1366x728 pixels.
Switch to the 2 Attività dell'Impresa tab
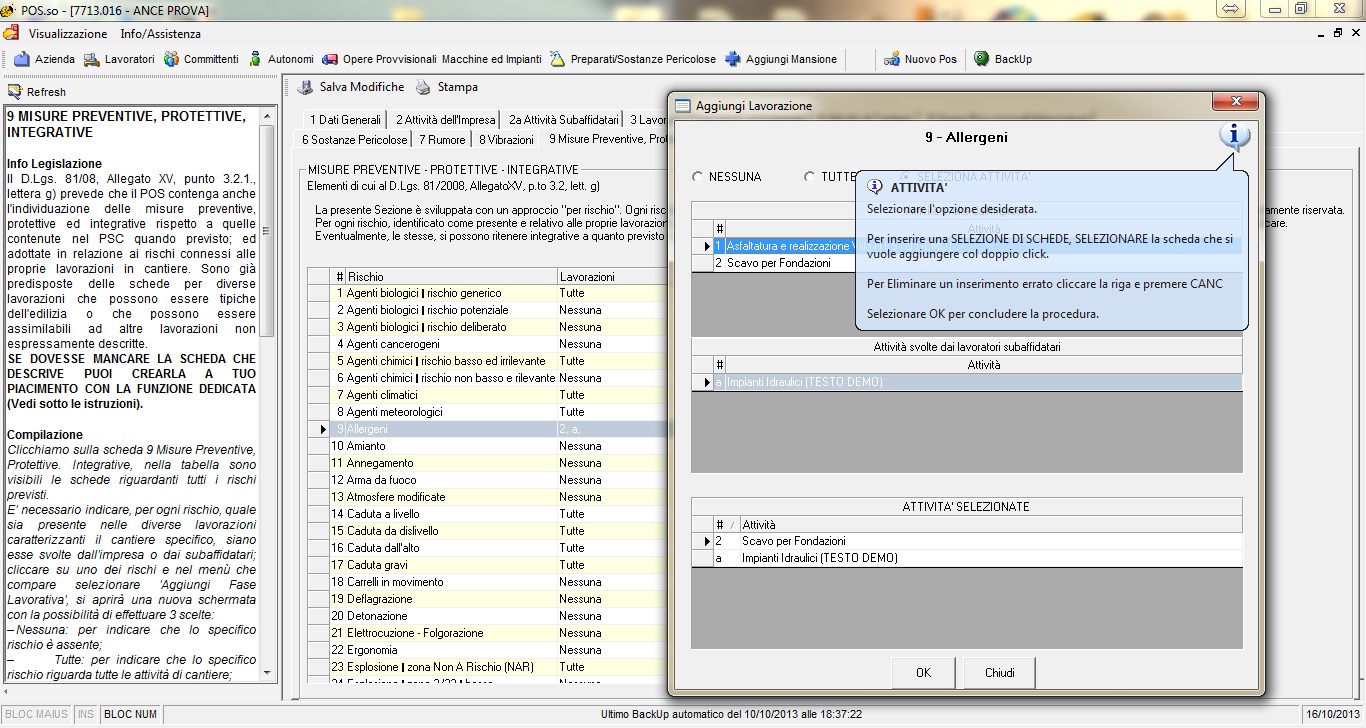[x=445, y=119]
